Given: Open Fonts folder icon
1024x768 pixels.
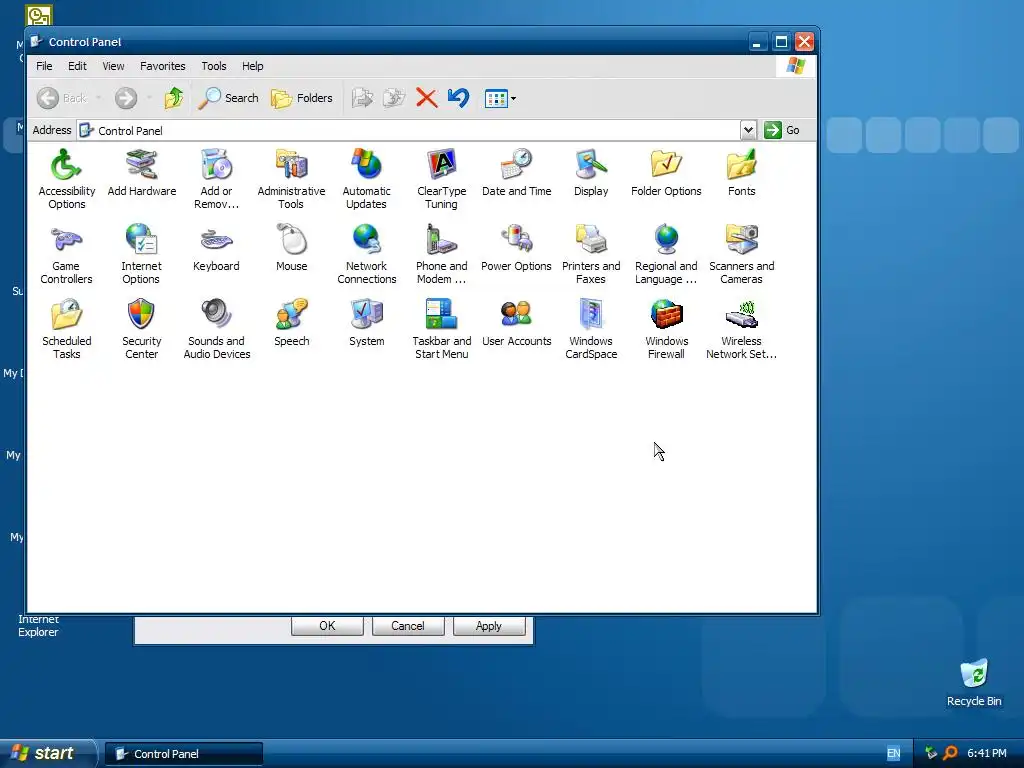Looking at the screenshot, I should 741,172.
